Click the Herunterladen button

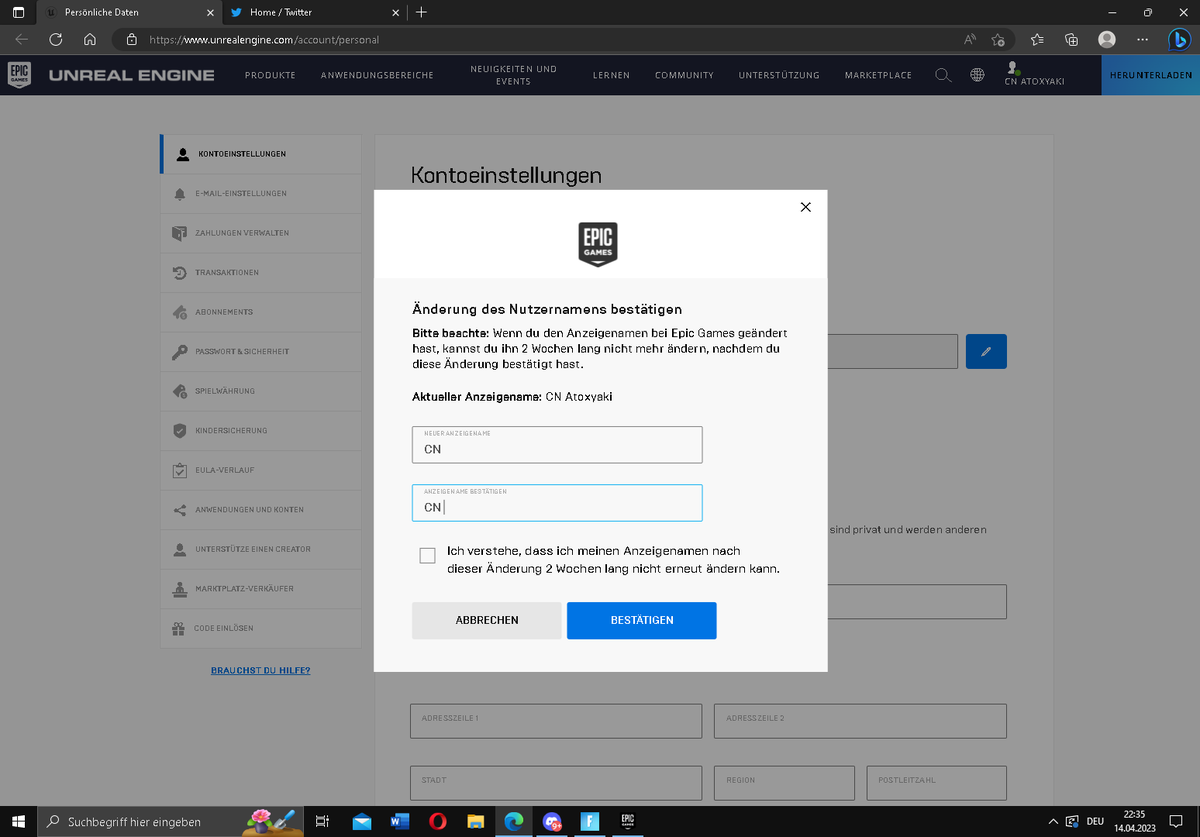coord(1151,75)
